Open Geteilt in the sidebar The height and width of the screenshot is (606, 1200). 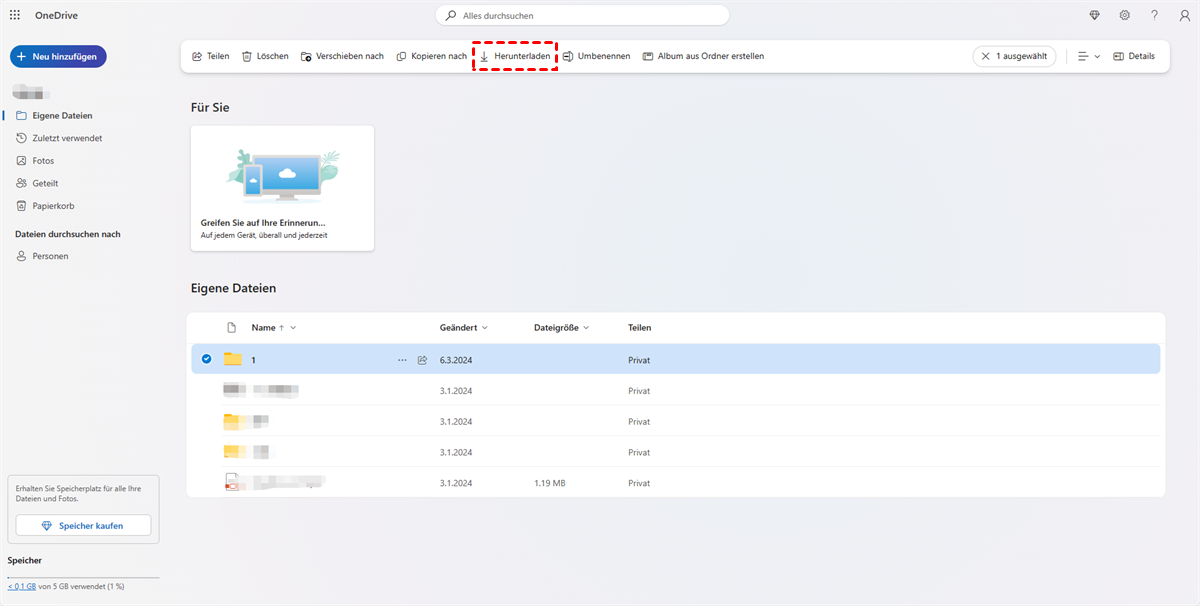coord(45,184)
